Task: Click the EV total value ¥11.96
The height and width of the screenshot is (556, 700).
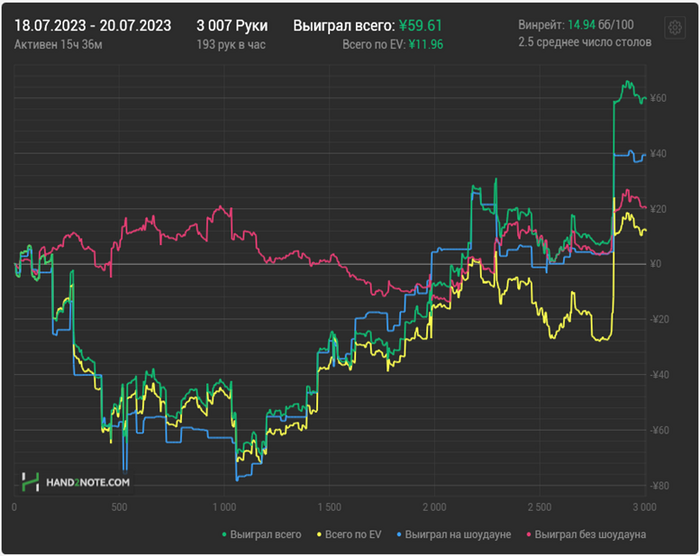Action: 426,45
